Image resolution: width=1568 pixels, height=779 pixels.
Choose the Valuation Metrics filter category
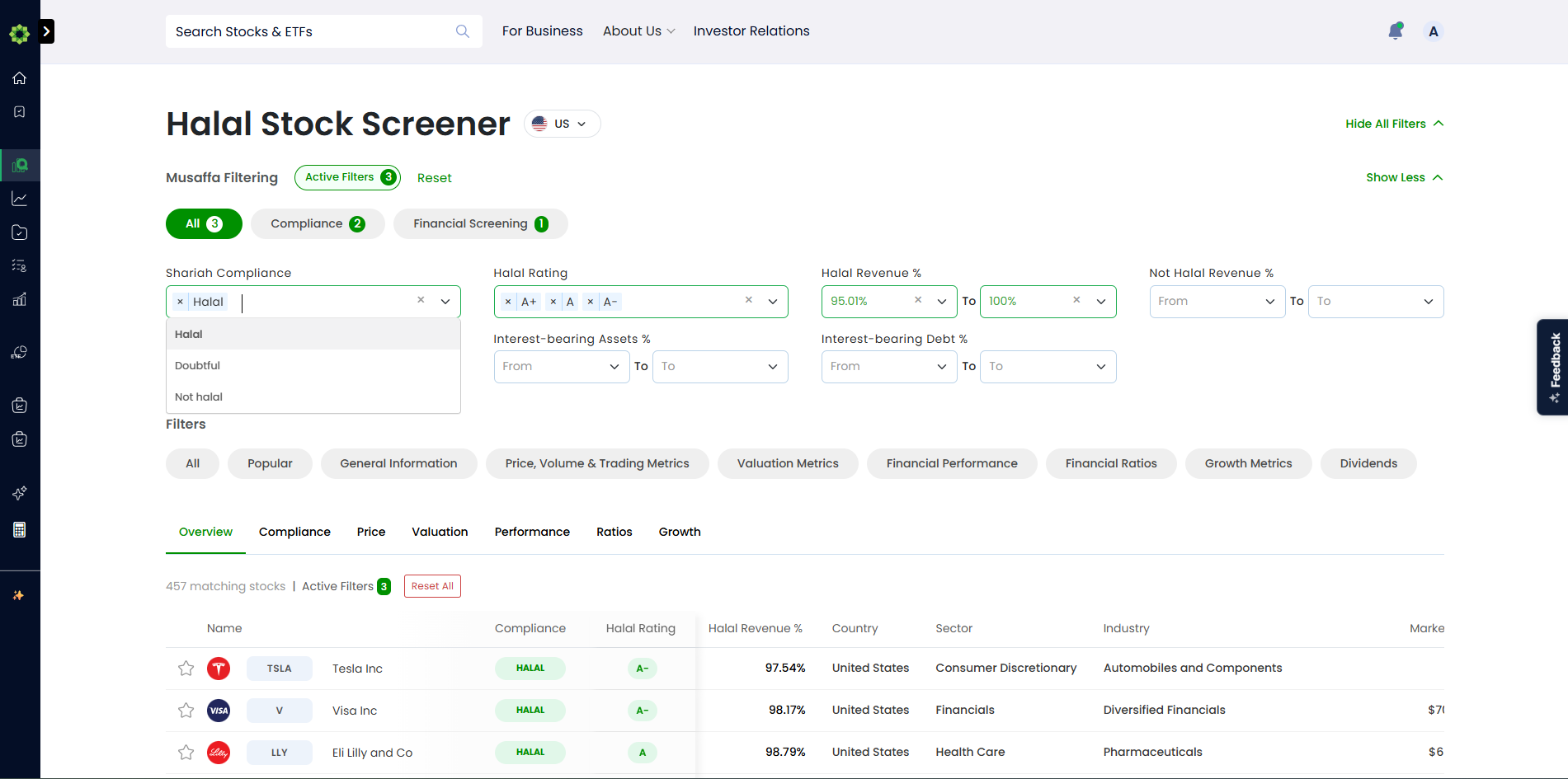click(788, 463)
